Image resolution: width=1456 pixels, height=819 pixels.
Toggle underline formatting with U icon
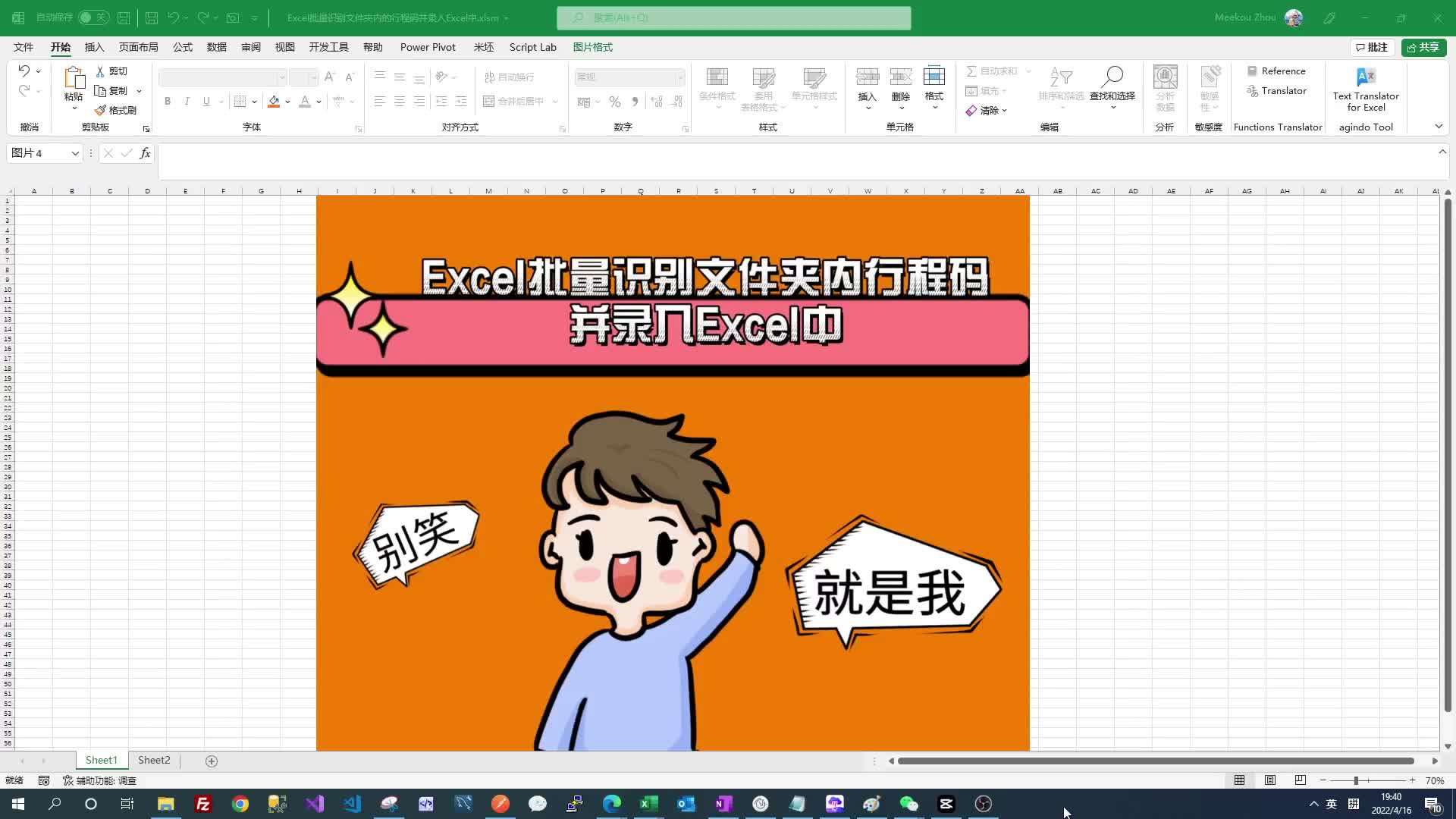pyautogui.click(x=206, y=101)
